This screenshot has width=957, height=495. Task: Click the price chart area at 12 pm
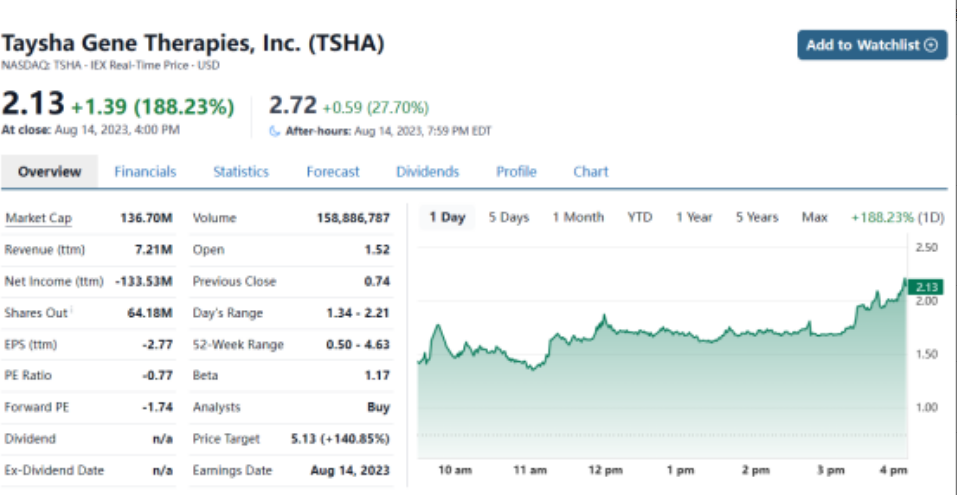(603, 380)
